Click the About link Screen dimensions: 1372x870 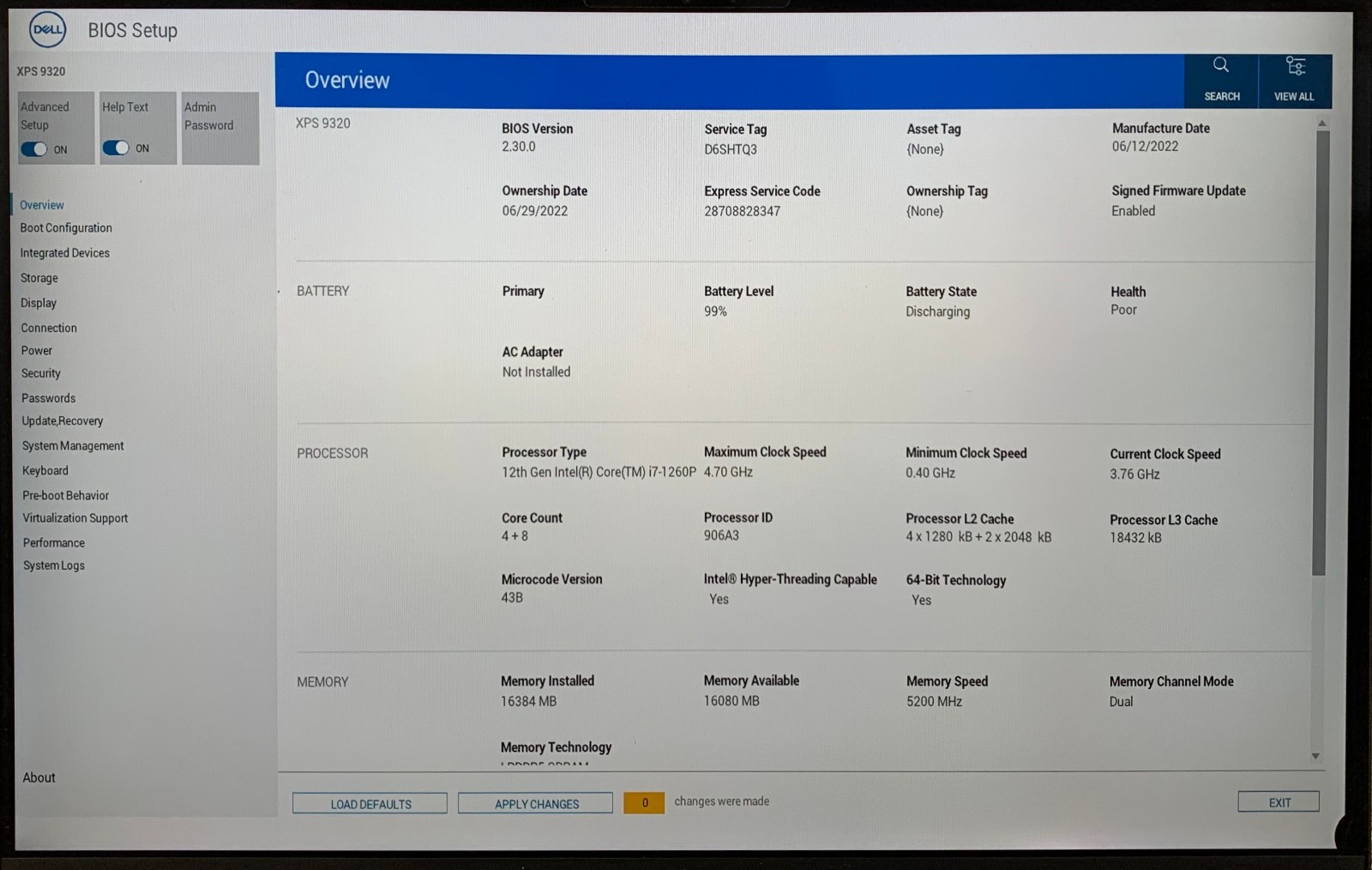(x=39, y=777)
